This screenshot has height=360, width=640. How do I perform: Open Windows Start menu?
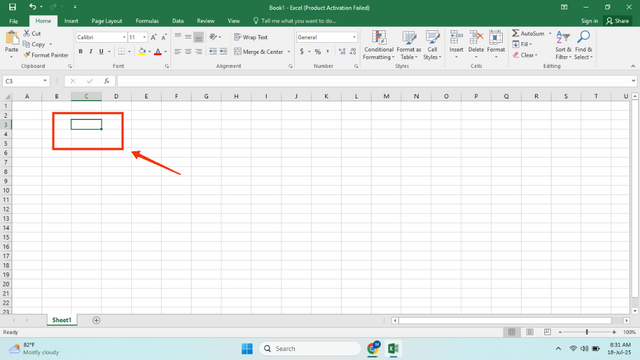click(247, 349)
